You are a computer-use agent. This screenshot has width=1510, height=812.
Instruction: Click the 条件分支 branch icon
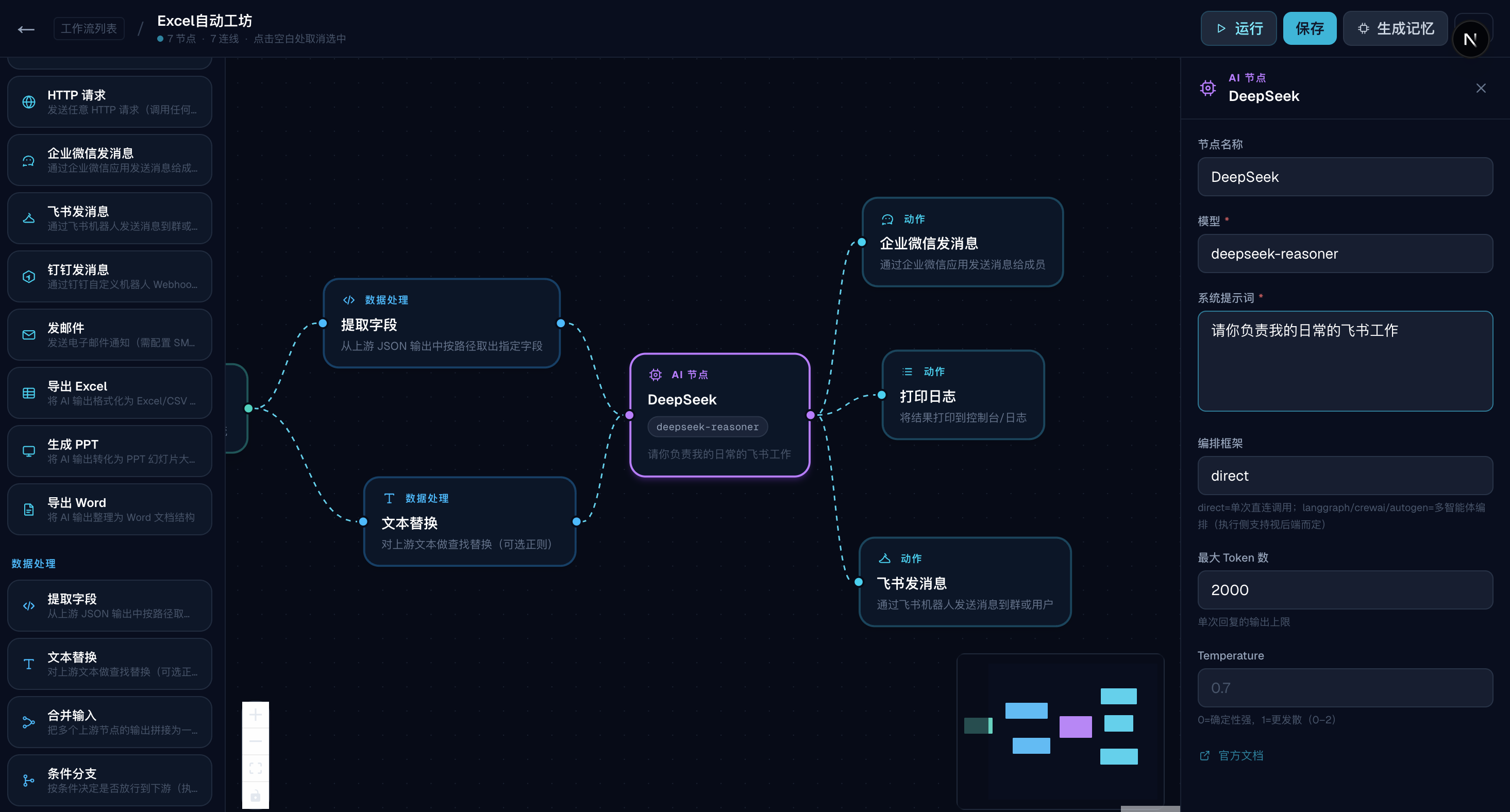click(x=29, y=781)
